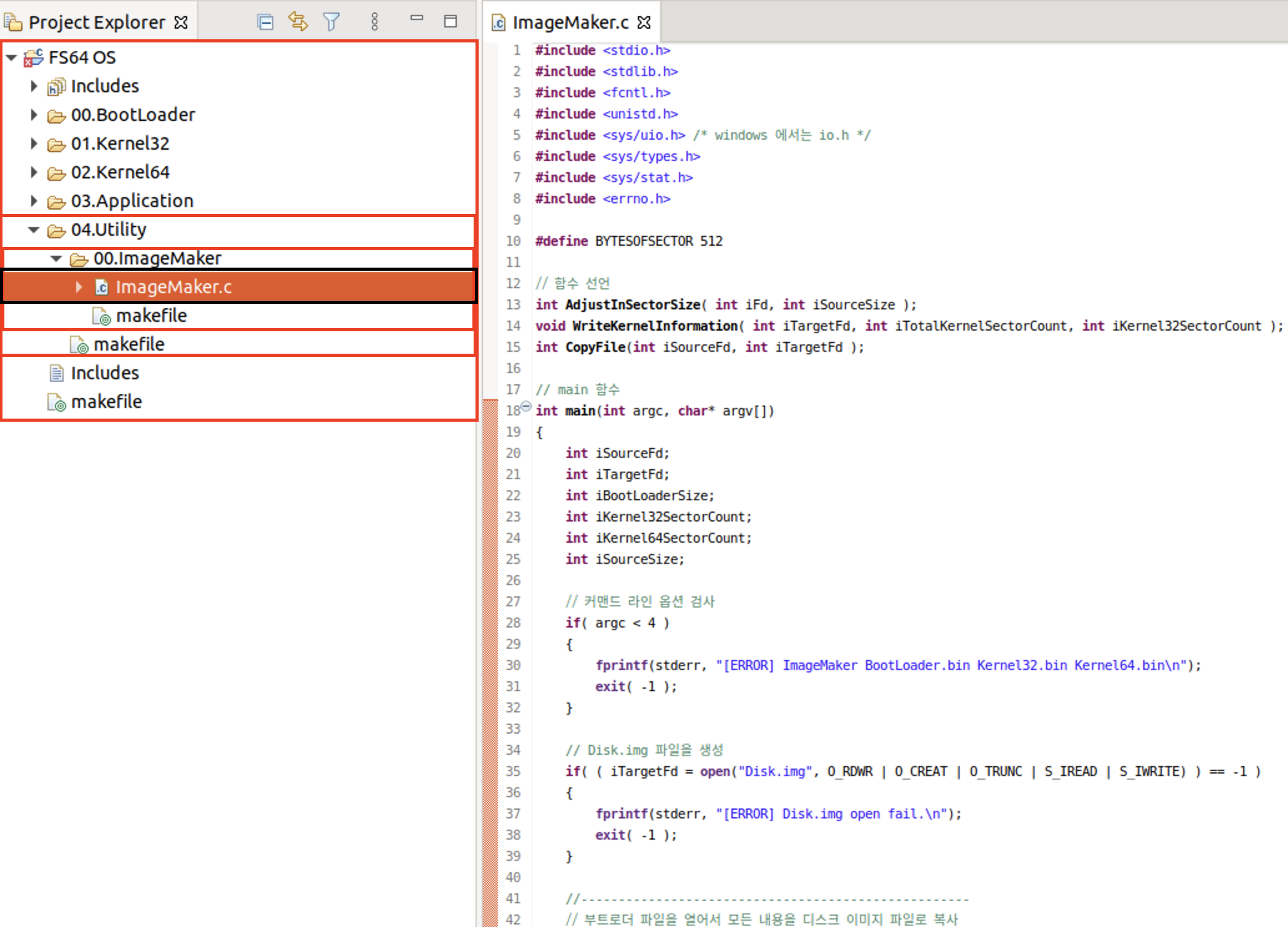
Task: Click the top-level Includes library icon
Action: pyautogui.click(x=56, y=86)
